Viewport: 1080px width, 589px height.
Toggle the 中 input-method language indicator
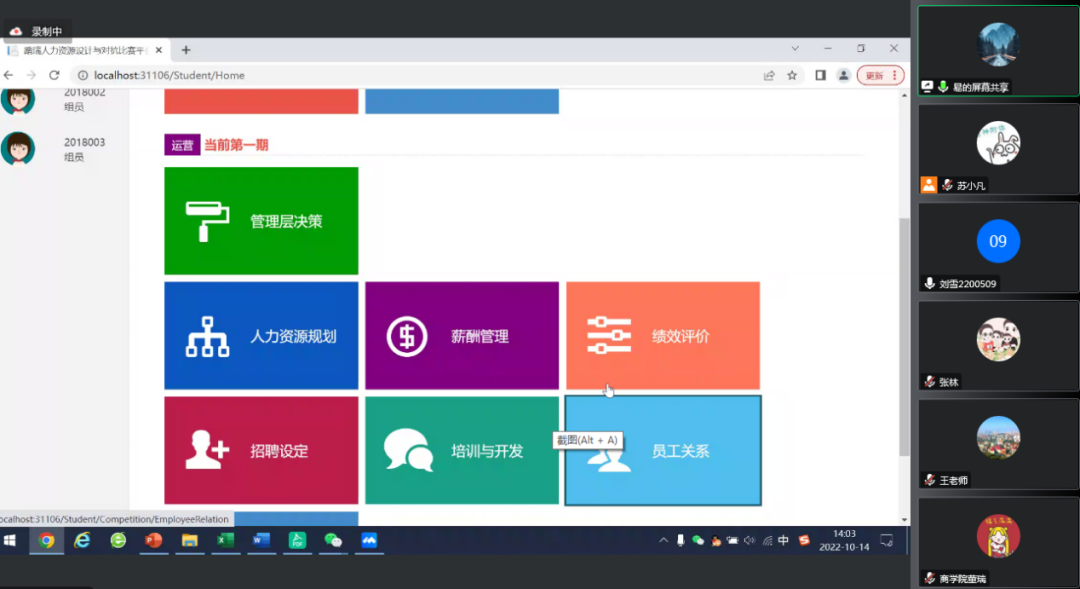[x=783, y=541]
